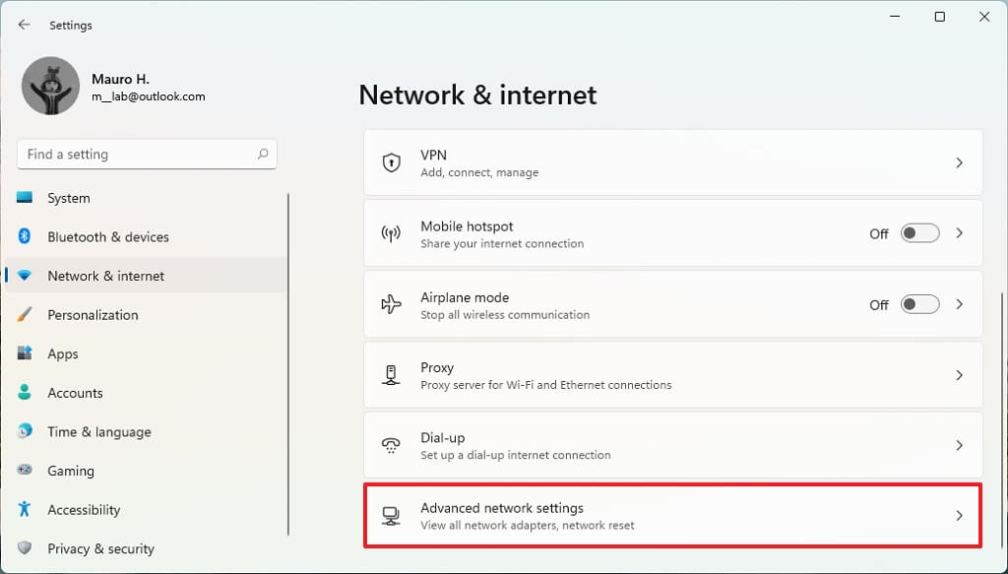Click the Proxy server icon
The height and width of the screenshot is (574, 1008).
click(391, 375)
